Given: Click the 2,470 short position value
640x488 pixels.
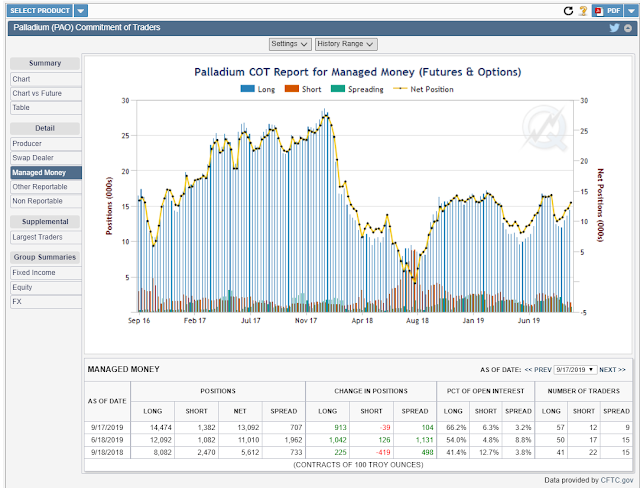Looking at the screenshot, I should pyautogui.click(x=207, y=452).
